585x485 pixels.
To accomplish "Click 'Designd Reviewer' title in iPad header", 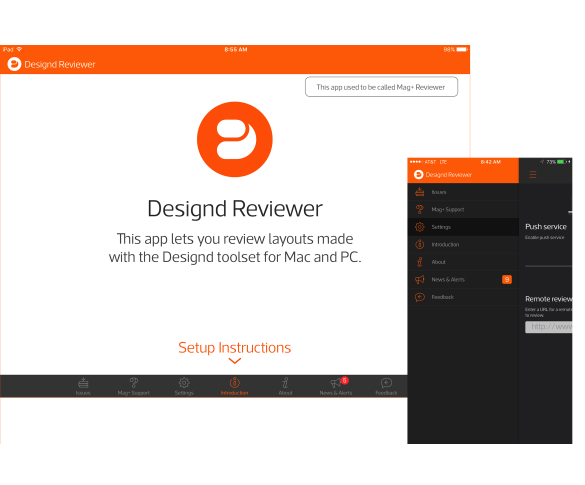I will 60,65.
